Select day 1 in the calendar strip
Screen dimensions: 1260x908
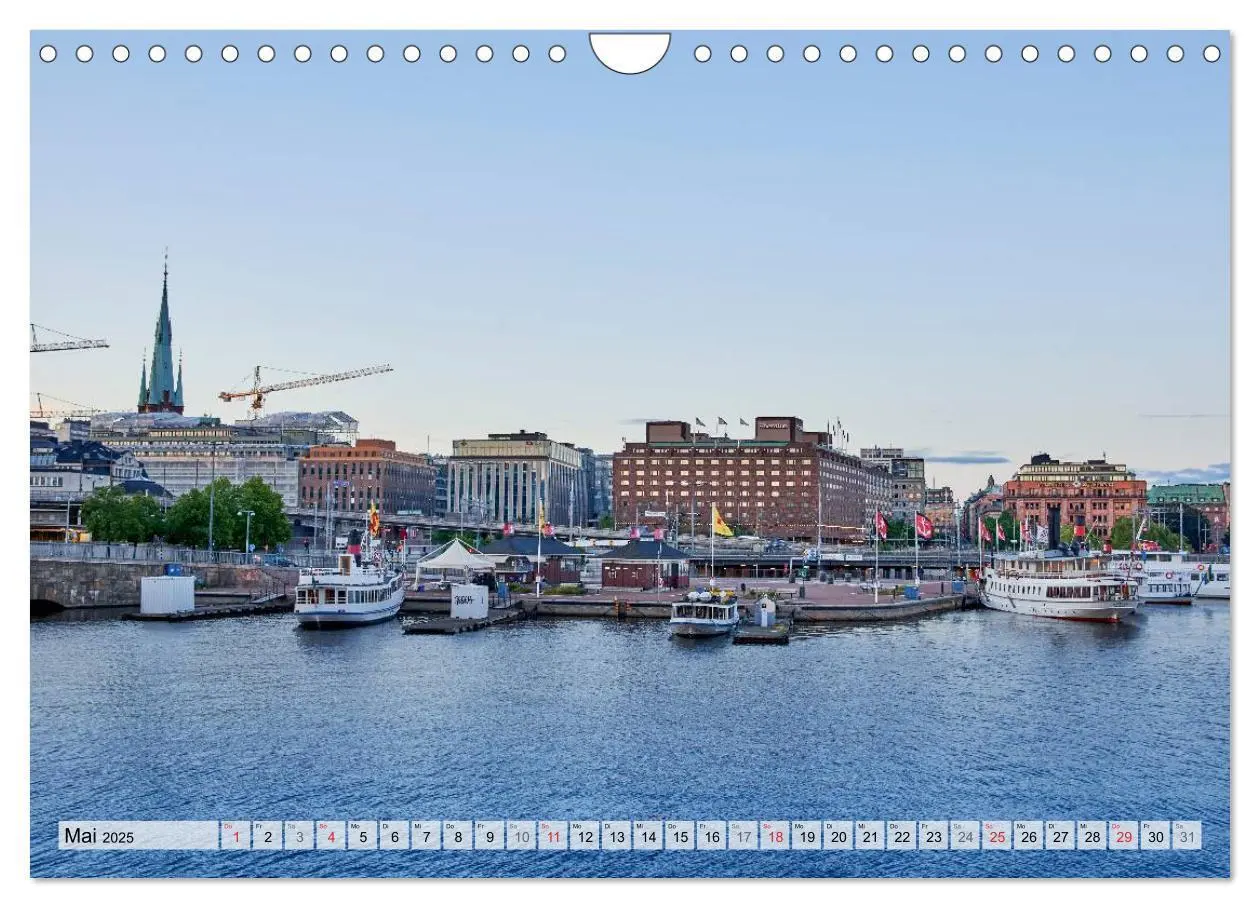coord(236,836)
